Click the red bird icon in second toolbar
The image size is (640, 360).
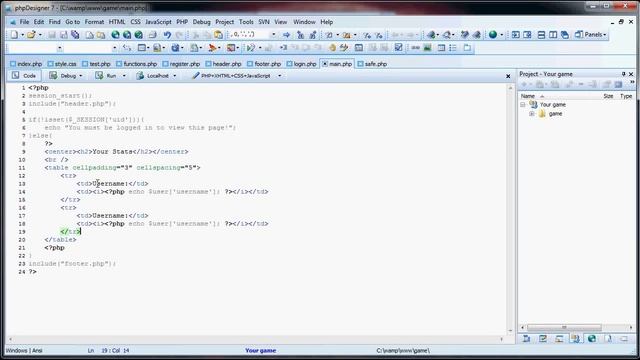click(x=212, y=48)
